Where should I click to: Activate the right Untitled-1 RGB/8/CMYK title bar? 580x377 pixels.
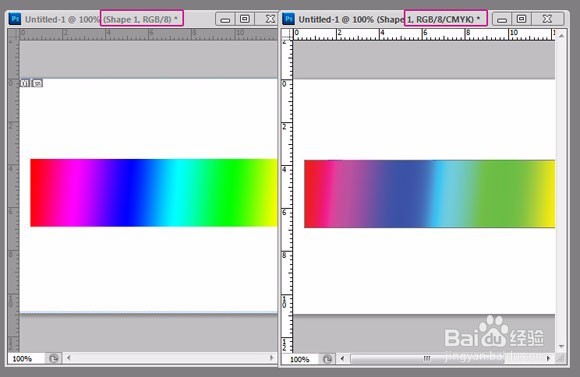389,19
